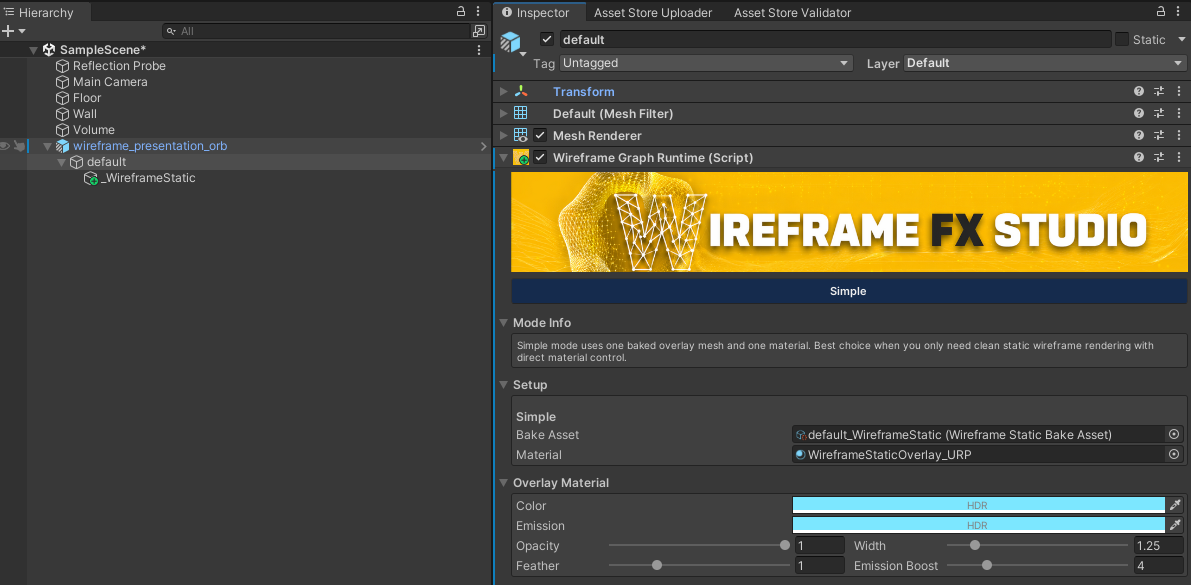
Task: Open Transform help reference icon
Action: point(1139,91)
